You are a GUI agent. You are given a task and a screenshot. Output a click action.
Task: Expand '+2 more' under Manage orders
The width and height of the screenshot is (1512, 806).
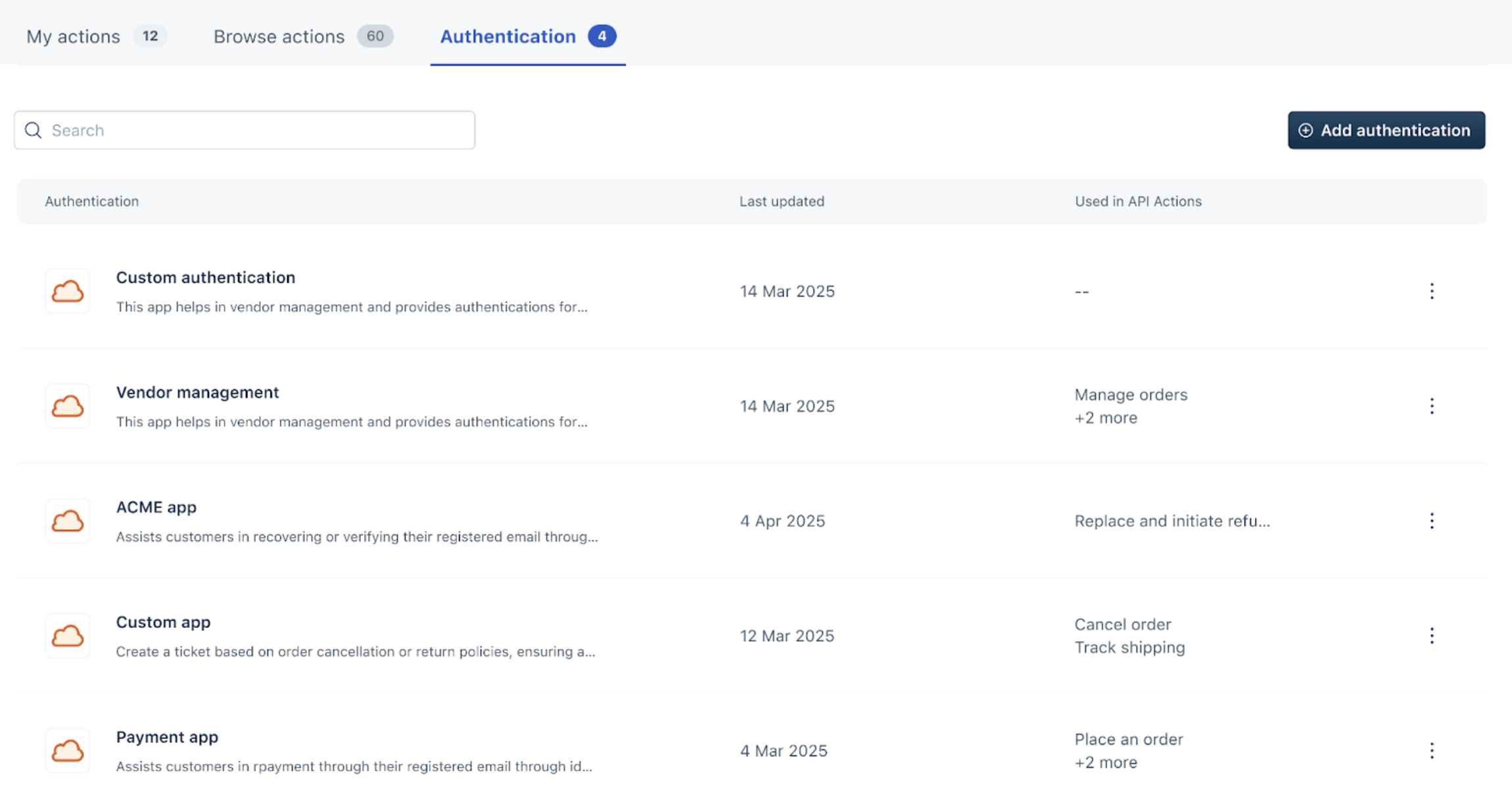point(1105,418)
